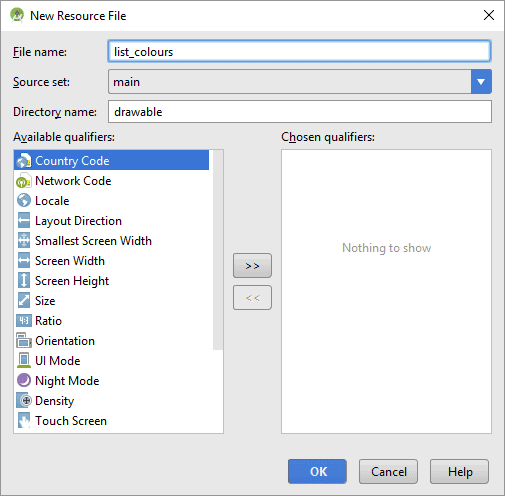Select Orientation qualifier text
Screen dimensions: 505x496
(65, 341)
